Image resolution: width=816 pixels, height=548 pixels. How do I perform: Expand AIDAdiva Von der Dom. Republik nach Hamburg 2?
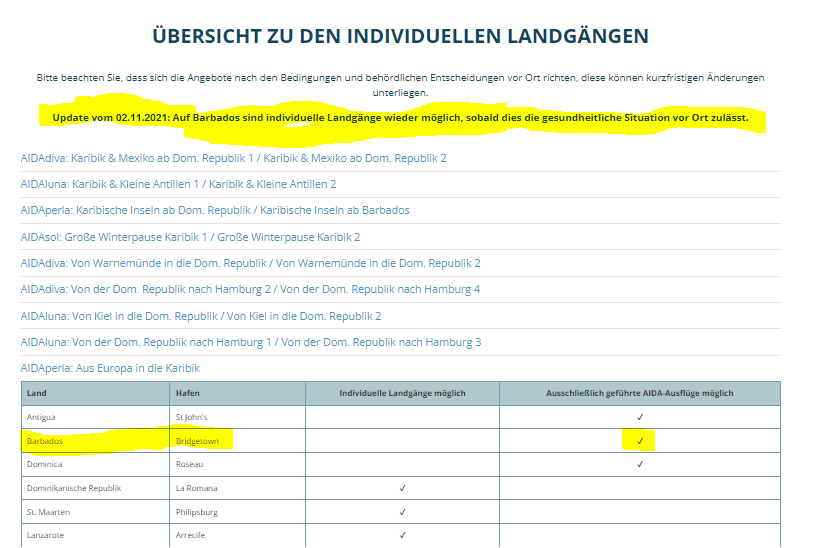coord(250,289)
